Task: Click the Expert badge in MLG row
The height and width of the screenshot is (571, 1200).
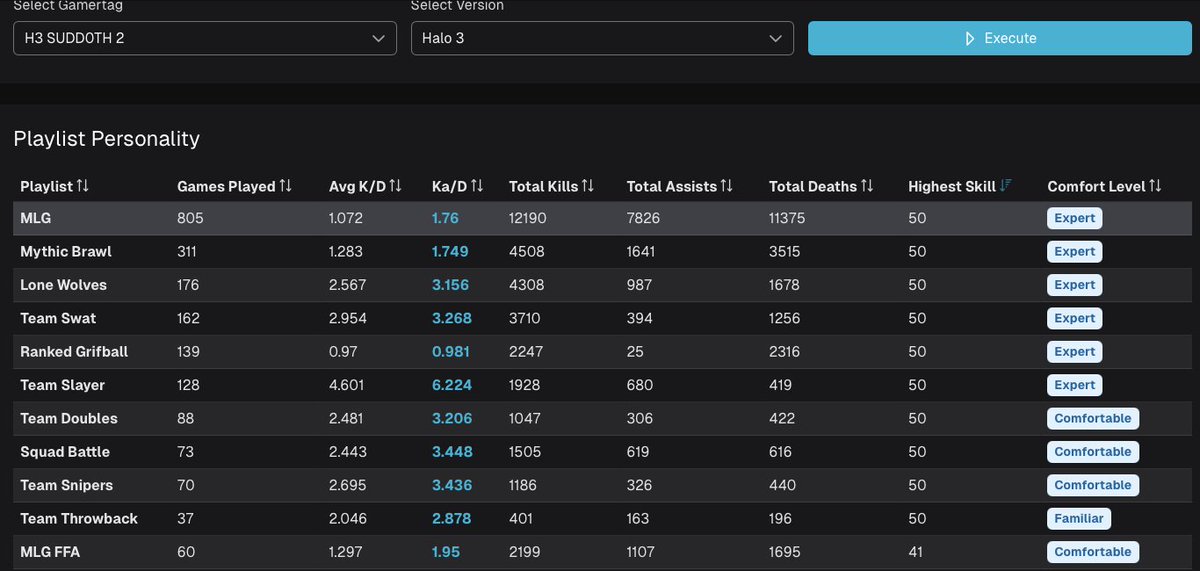Action: click(1075, 218)
